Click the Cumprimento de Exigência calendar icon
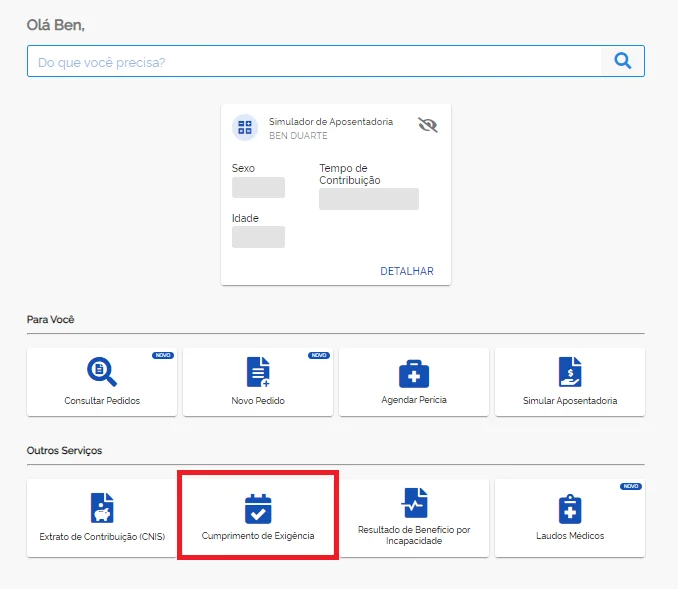This screenshot has width=678, height=589. 258,509
